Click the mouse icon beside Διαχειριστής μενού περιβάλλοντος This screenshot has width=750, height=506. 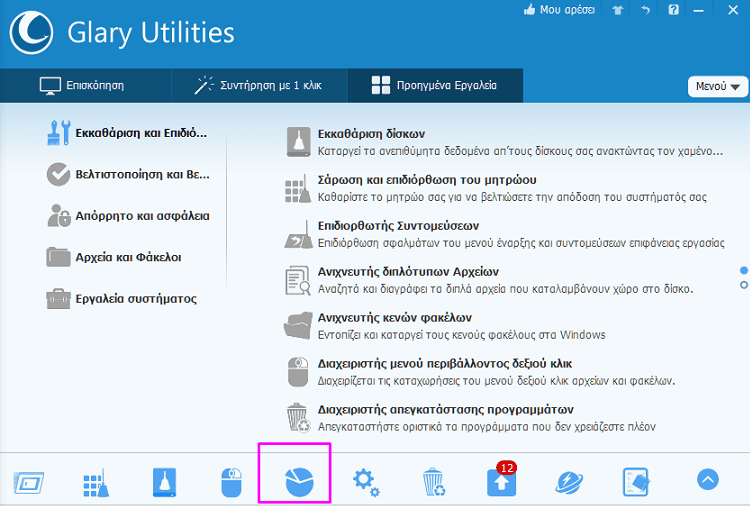click(x=298, y=372)
